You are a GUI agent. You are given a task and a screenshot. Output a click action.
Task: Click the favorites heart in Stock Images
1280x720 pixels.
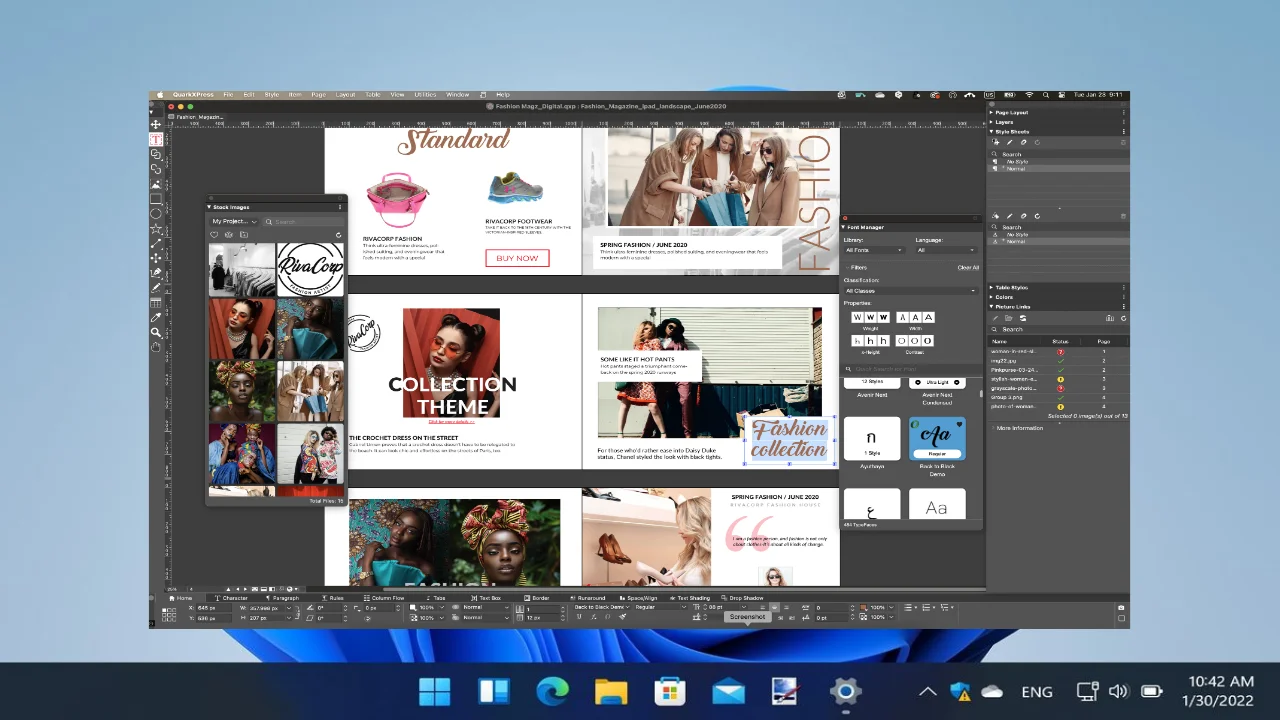click(214, 235)
